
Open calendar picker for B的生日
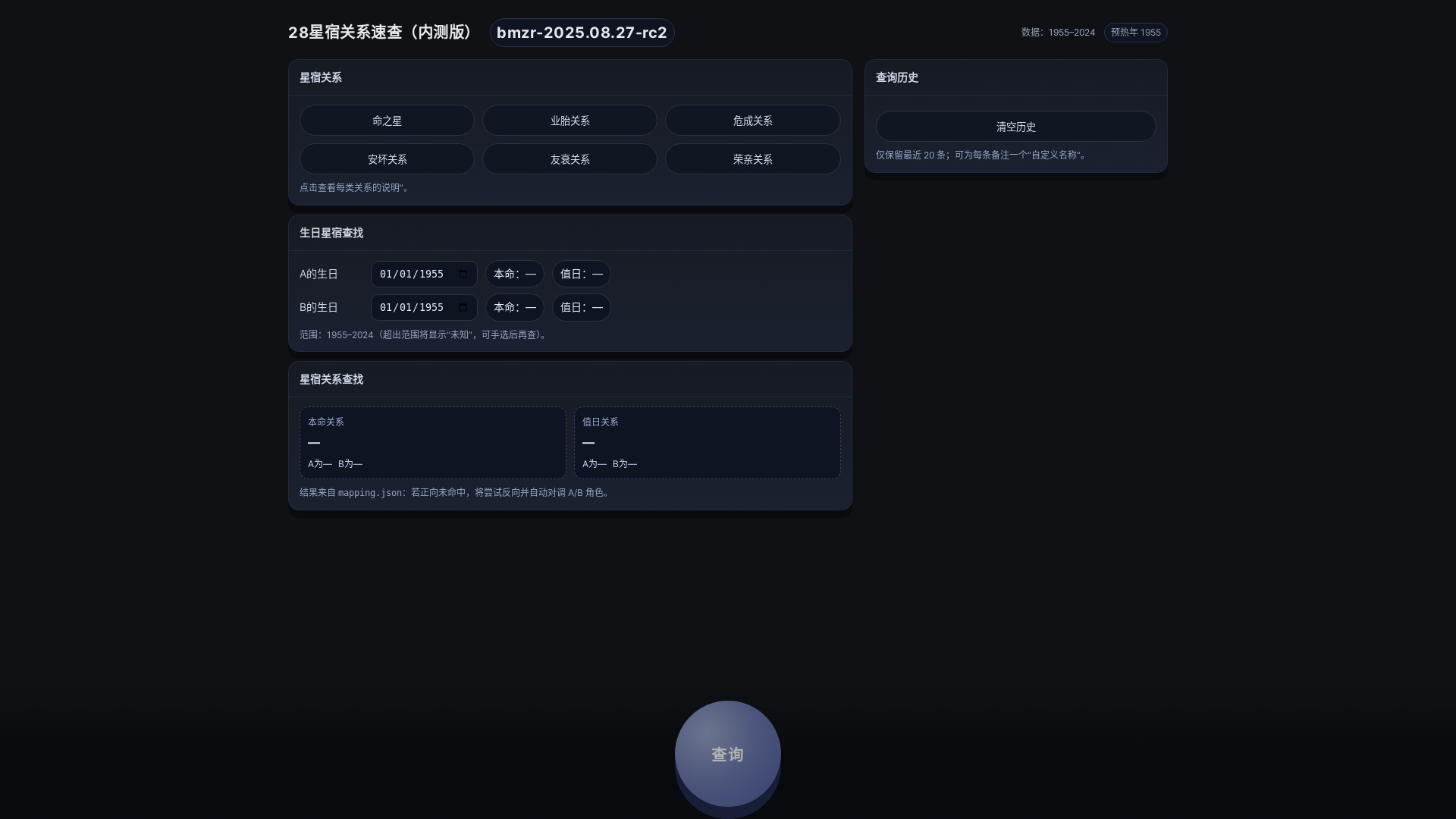tap(463, 307)
